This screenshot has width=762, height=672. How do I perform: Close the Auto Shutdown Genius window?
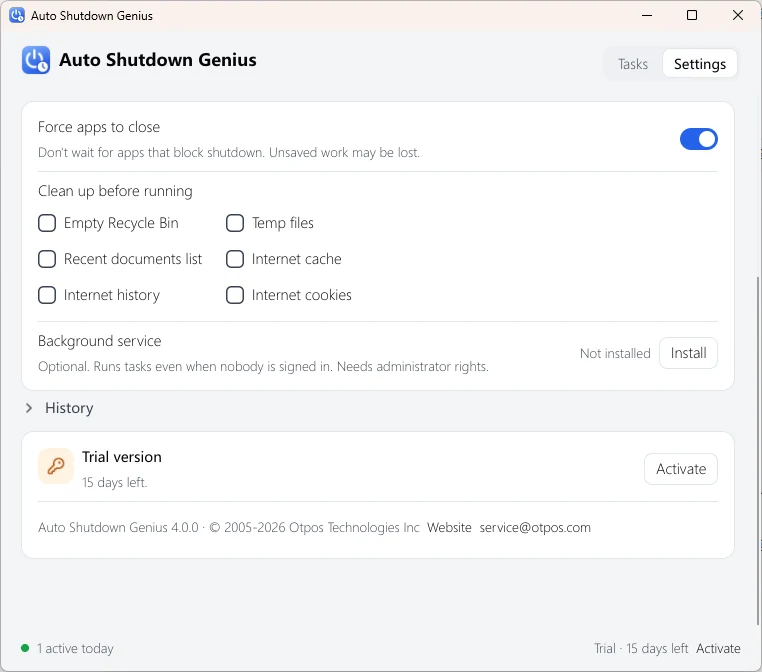[738, 16]
